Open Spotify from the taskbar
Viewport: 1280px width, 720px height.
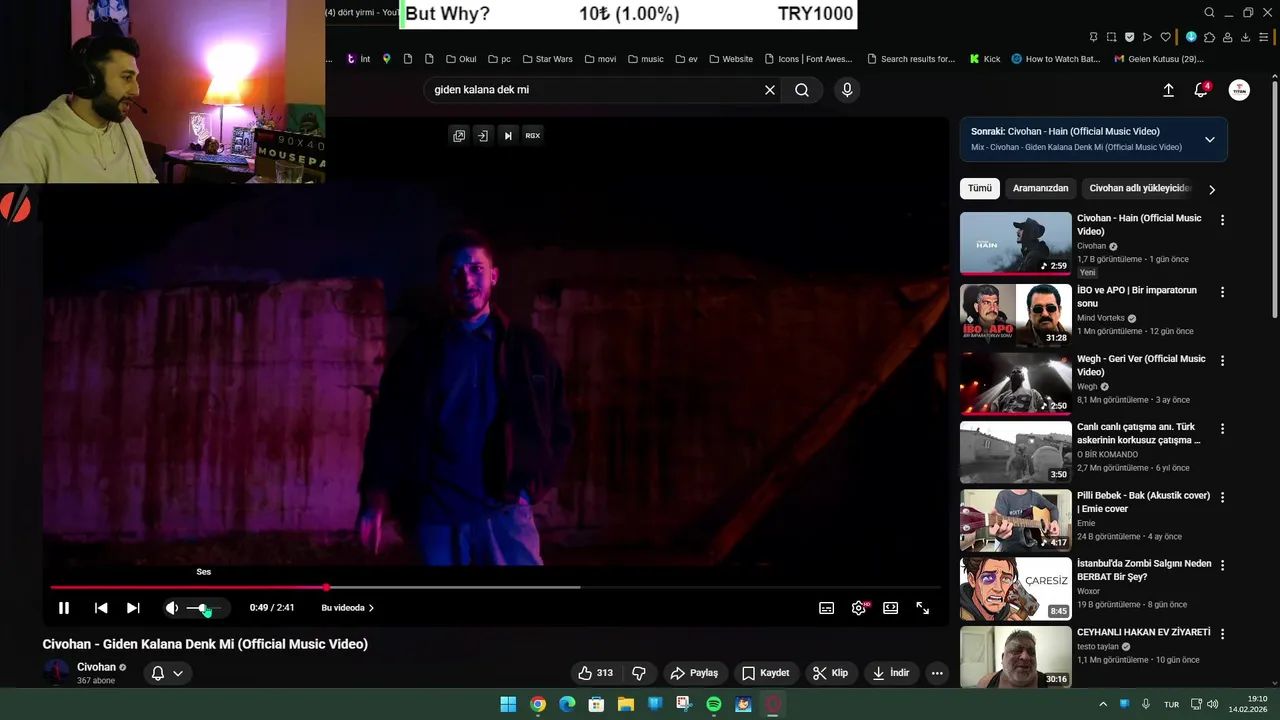coord(714,704)
